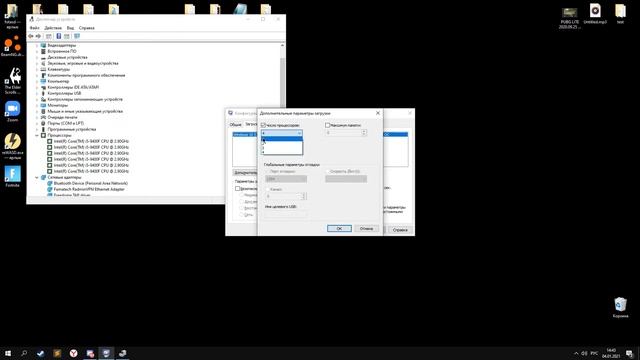Collapse the Процессоры tree node
Image resolution: width=640 pixels, height=360 pixels.
[37, 135]
